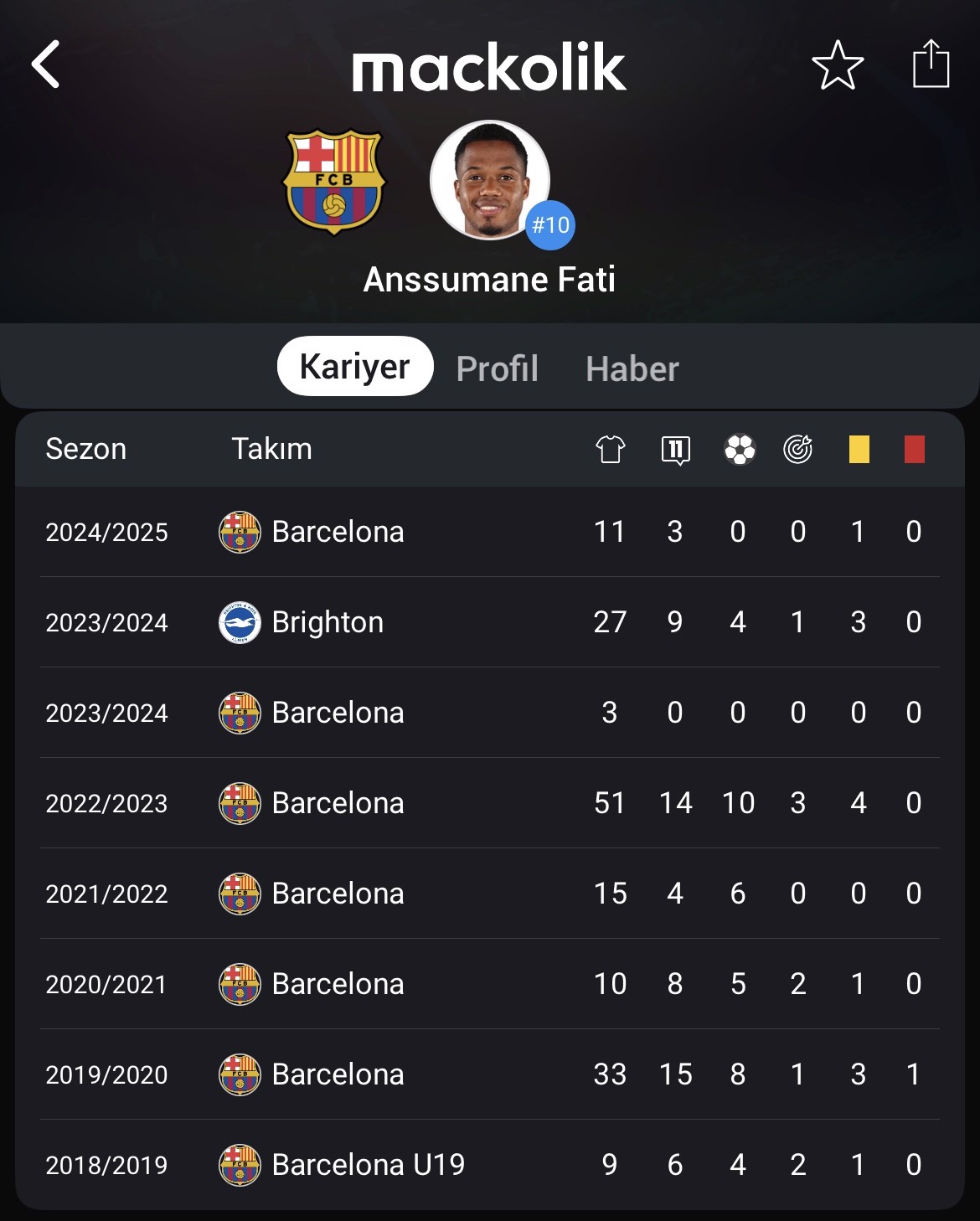Tap the FC Barcelona crest in header

(334, 181)
